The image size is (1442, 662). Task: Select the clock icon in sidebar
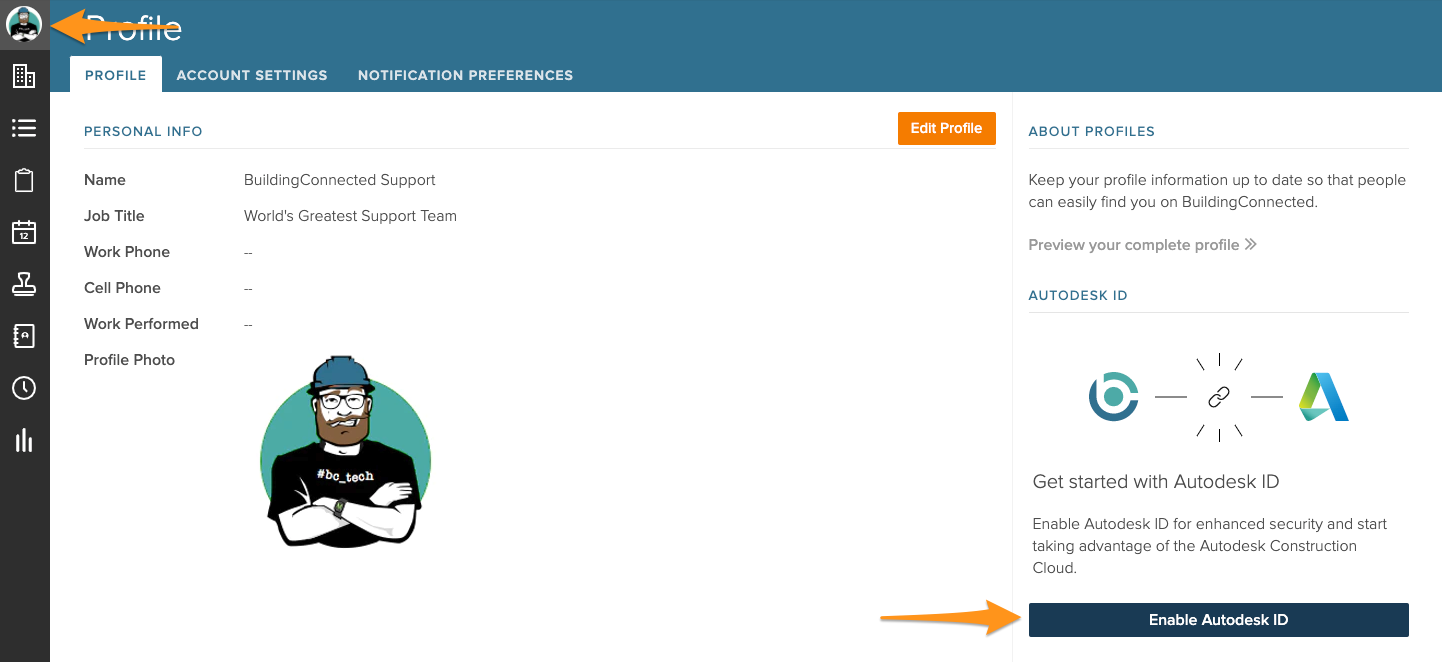[x=24, y=388]
